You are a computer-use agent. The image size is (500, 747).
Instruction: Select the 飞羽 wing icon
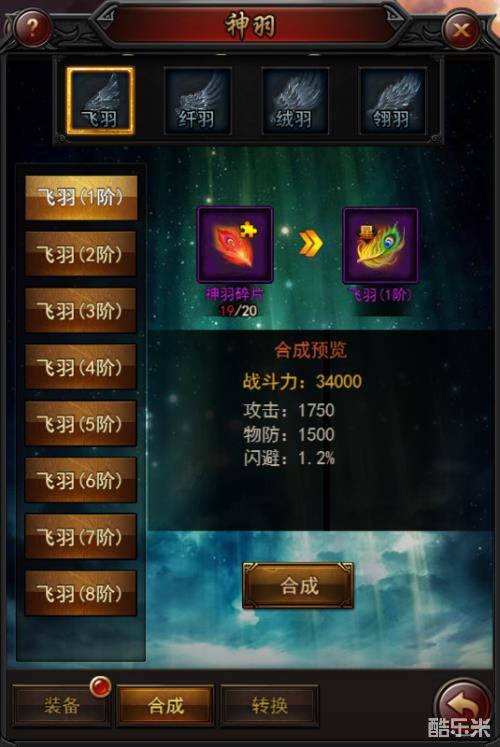point(100,101)
